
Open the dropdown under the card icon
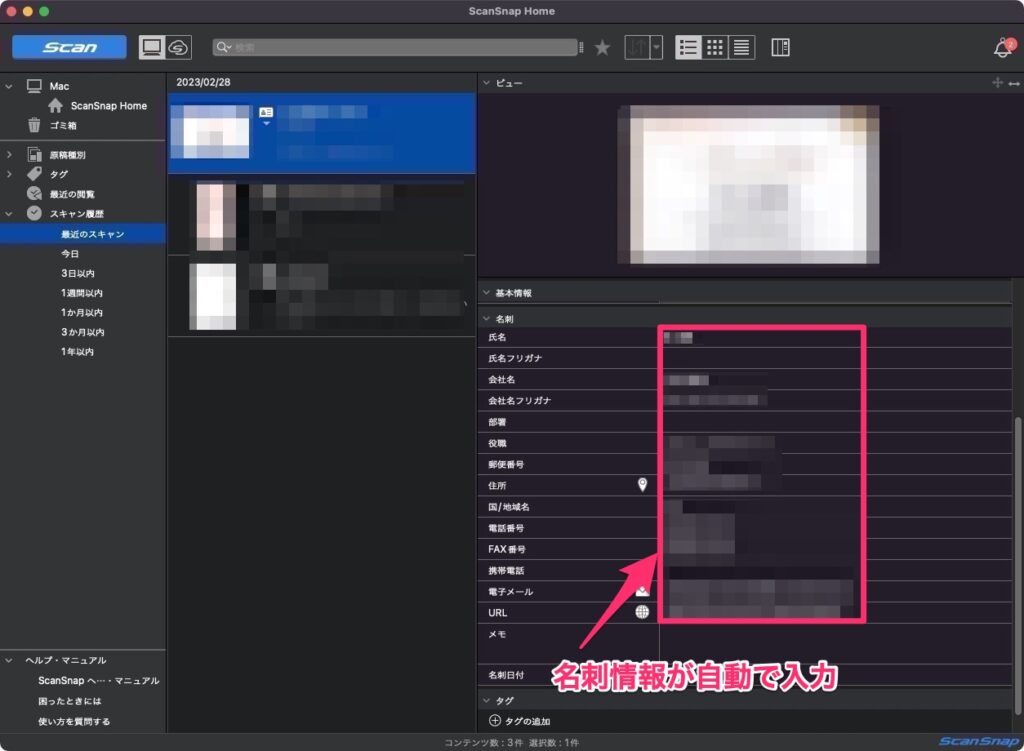pyautogui.click(x=266, y=123)
